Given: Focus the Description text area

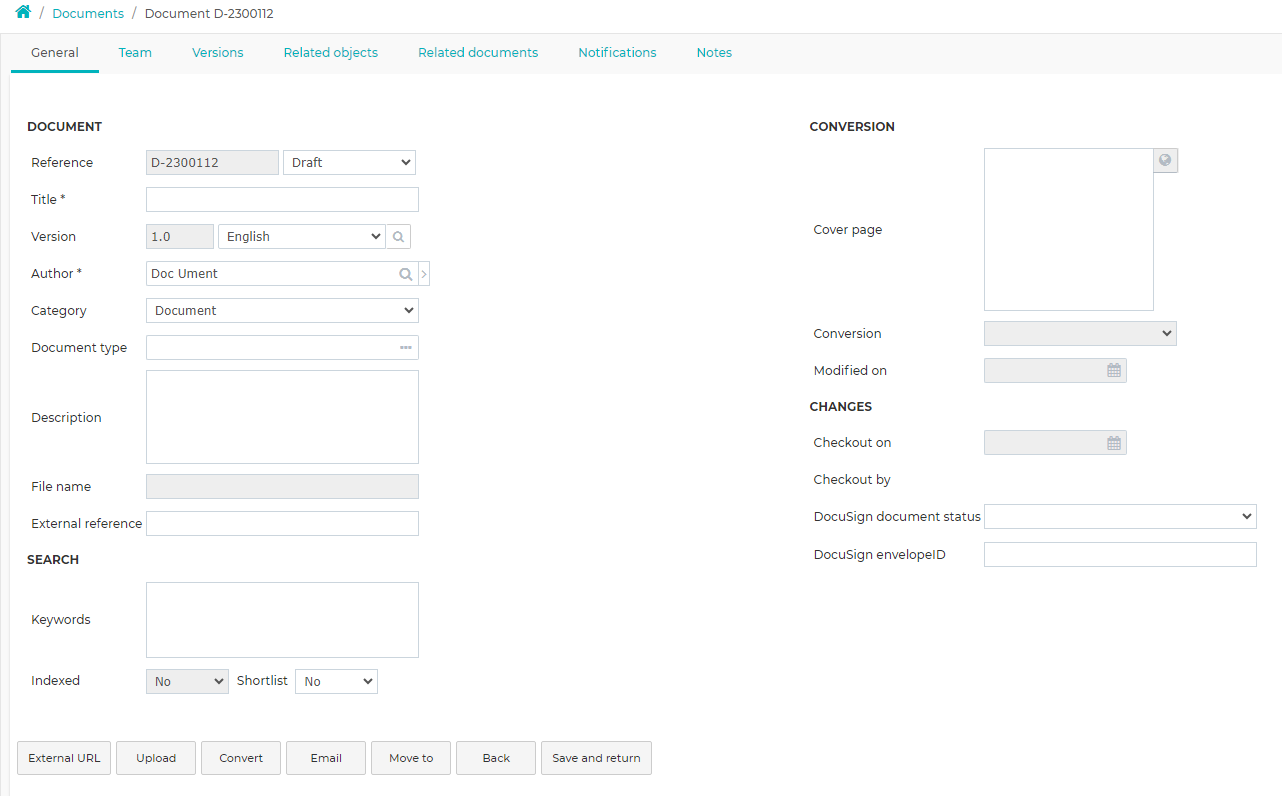Looking at the screenshot, I should [282, 417].
